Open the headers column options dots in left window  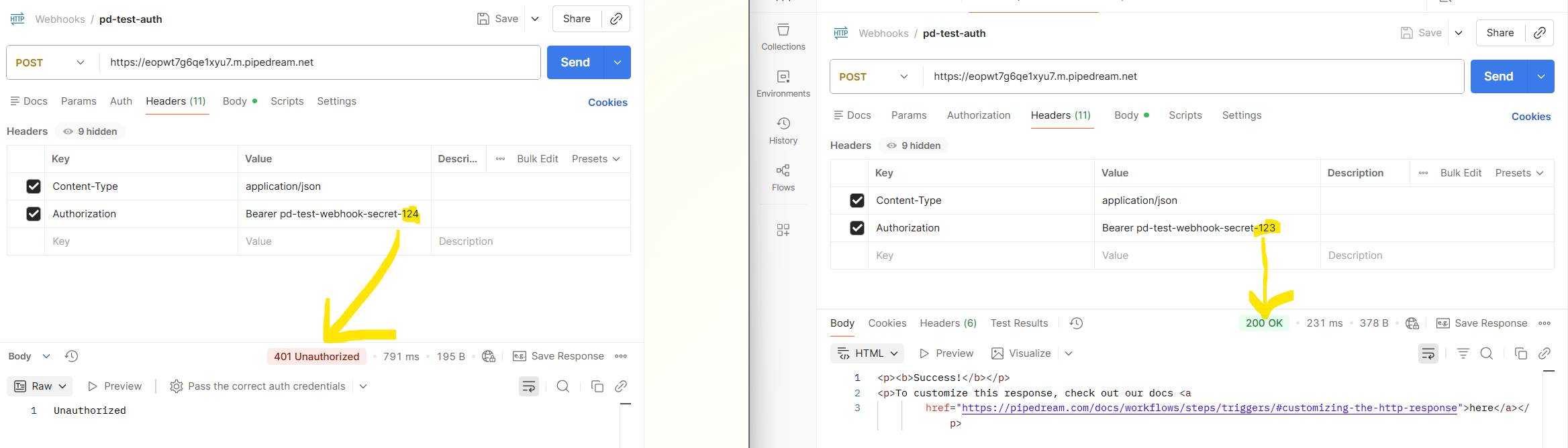pos(500,159)
